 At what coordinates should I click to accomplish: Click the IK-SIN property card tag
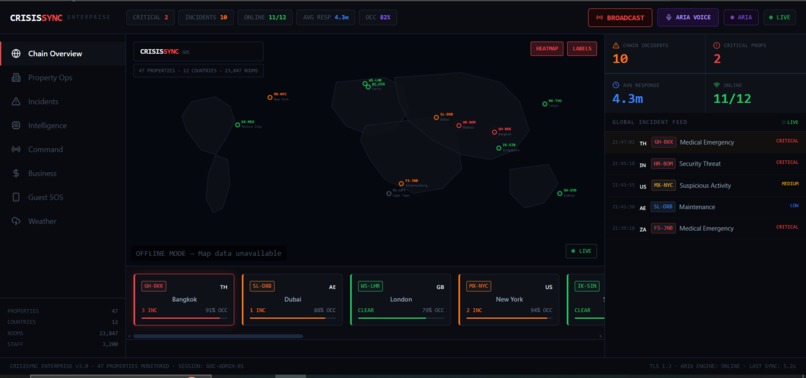pos(587,286)
